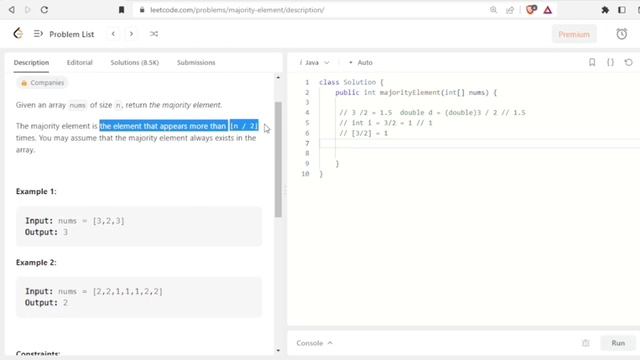The image size is (640, 360).
Task: Click the input 'nums = [3,2,3]'
Action: click(x=91, y=221)
